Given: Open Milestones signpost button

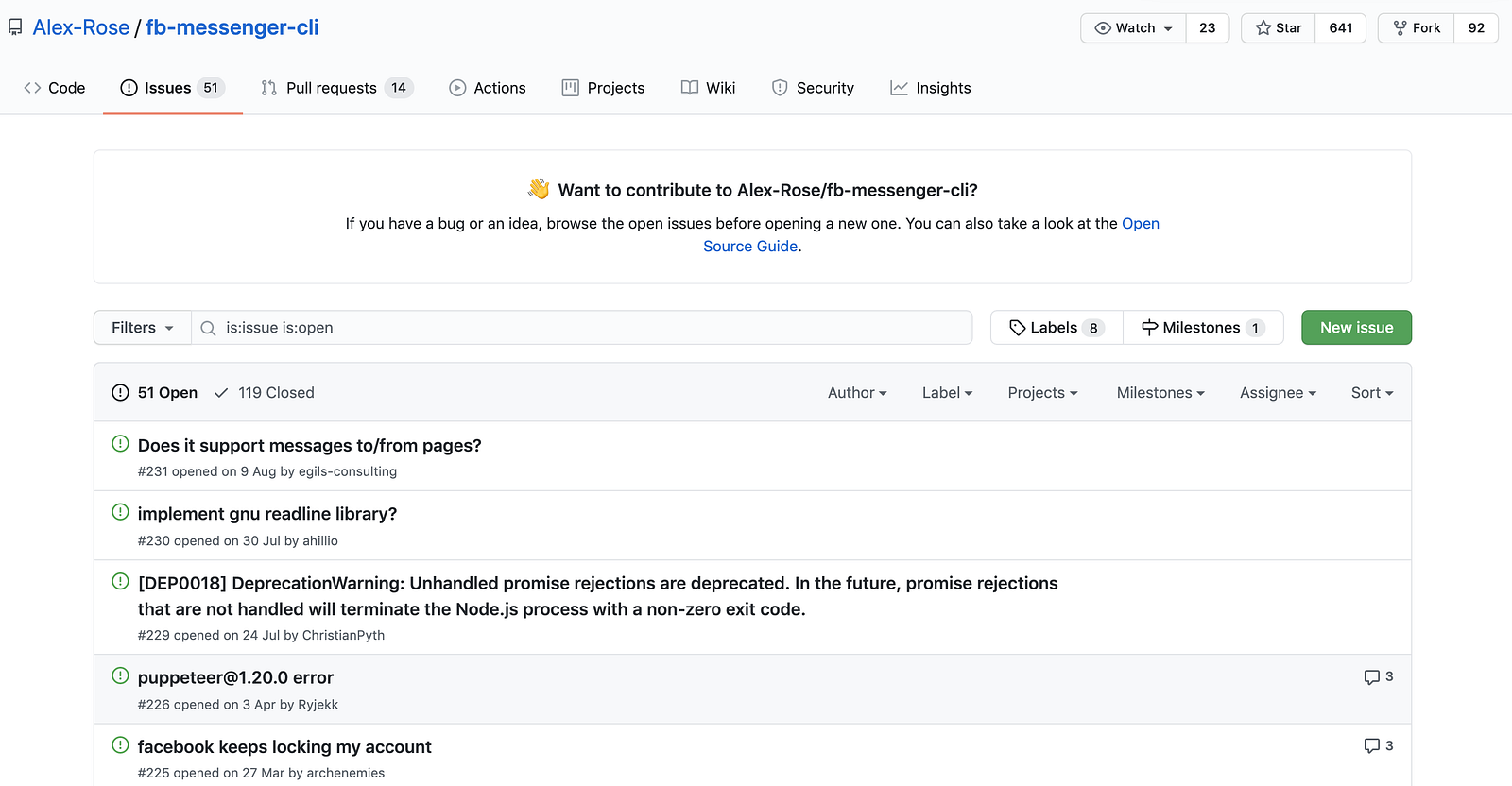Looking at the screenshot, I should click(x=1203, y=328).
